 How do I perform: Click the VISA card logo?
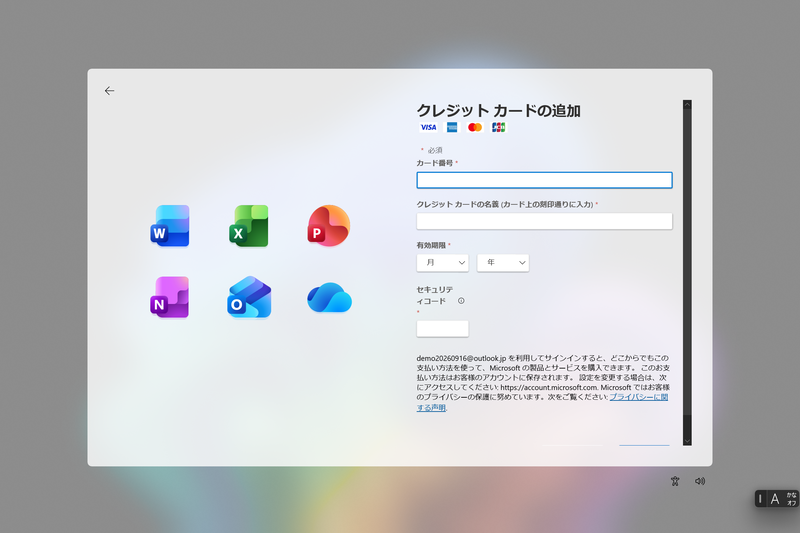click(x=428, y=128)
